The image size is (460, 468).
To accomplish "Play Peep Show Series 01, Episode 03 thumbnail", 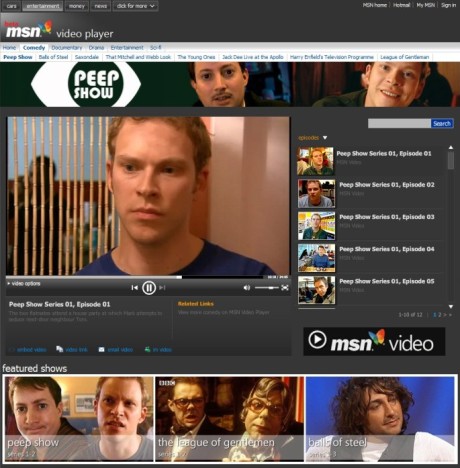I will coord(316,226).
